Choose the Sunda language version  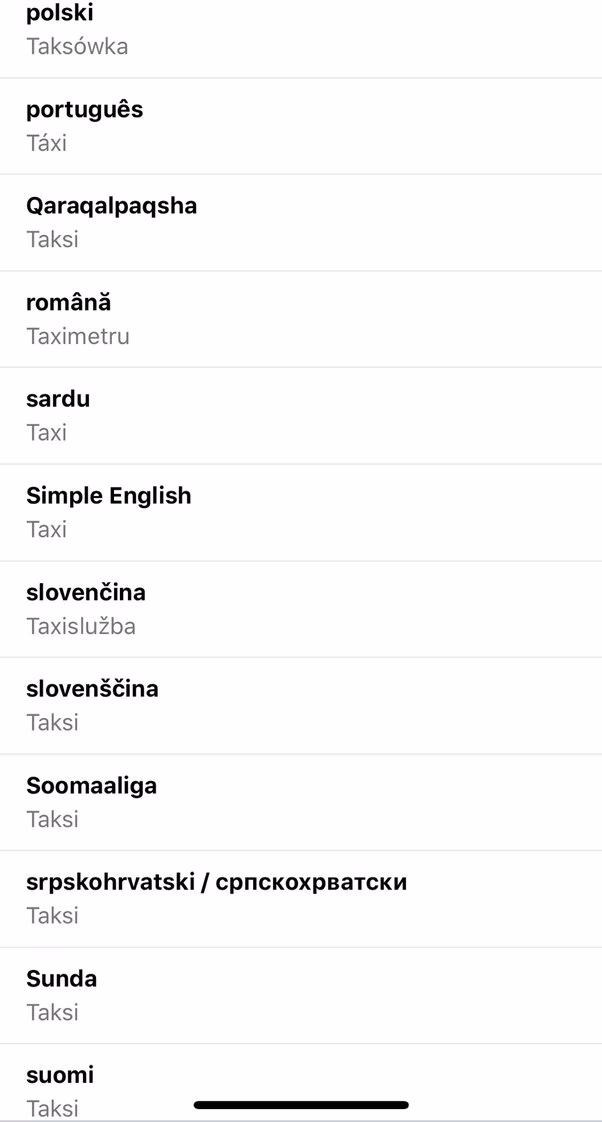[300, 995]
